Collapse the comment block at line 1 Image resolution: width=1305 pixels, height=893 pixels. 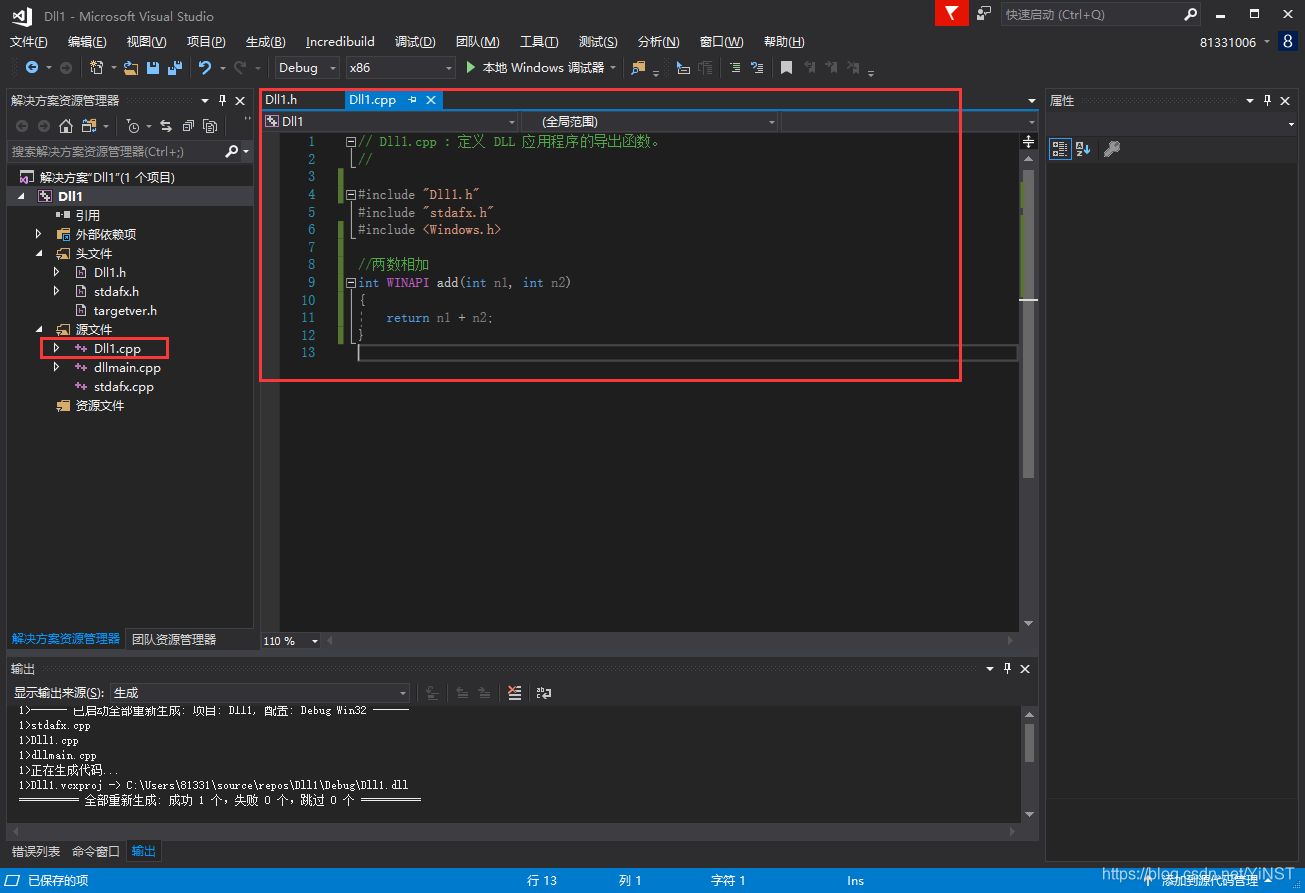coord(350,142)
